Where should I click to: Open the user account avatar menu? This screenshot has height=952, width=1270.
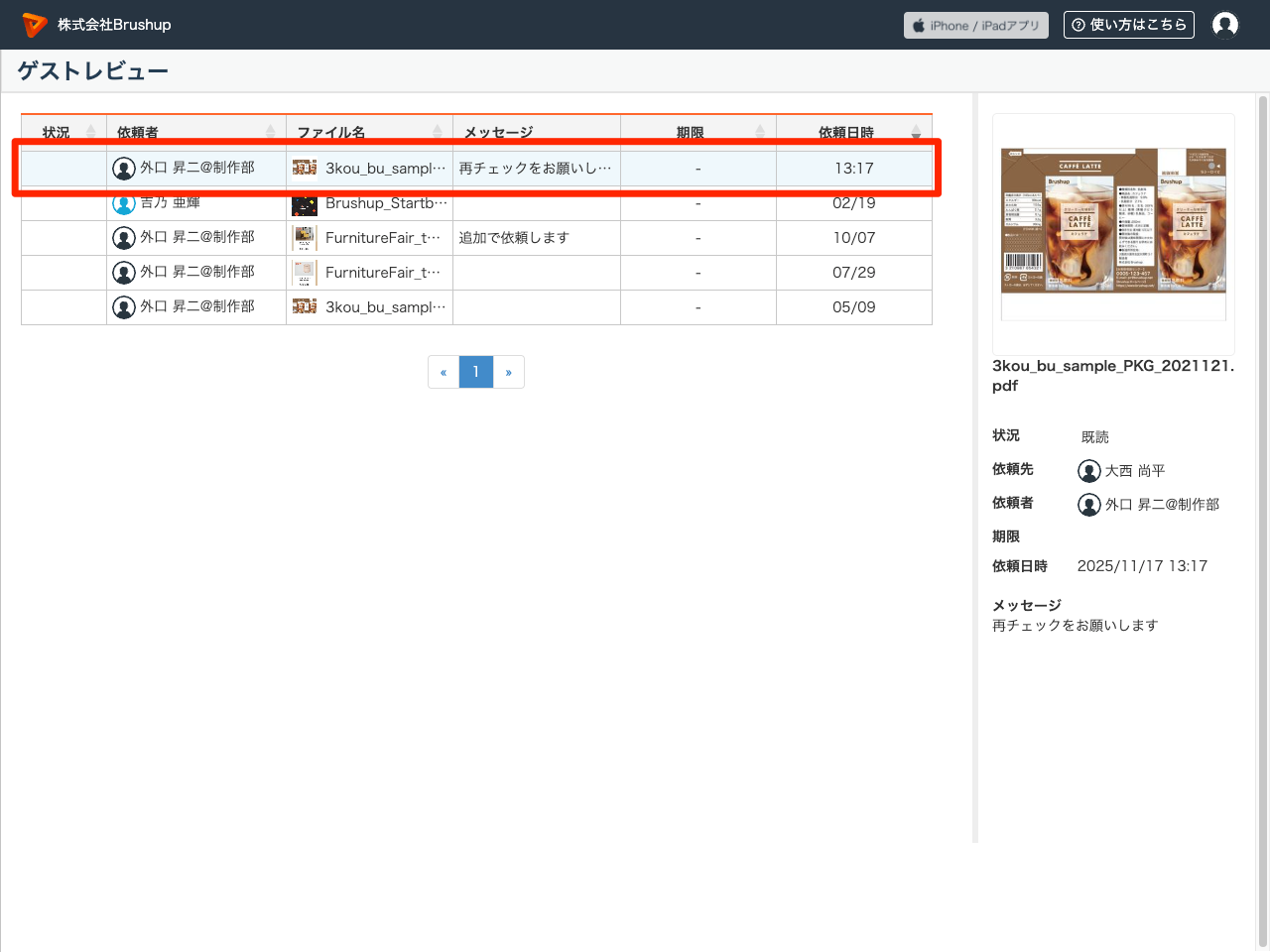click(1225, 25)
